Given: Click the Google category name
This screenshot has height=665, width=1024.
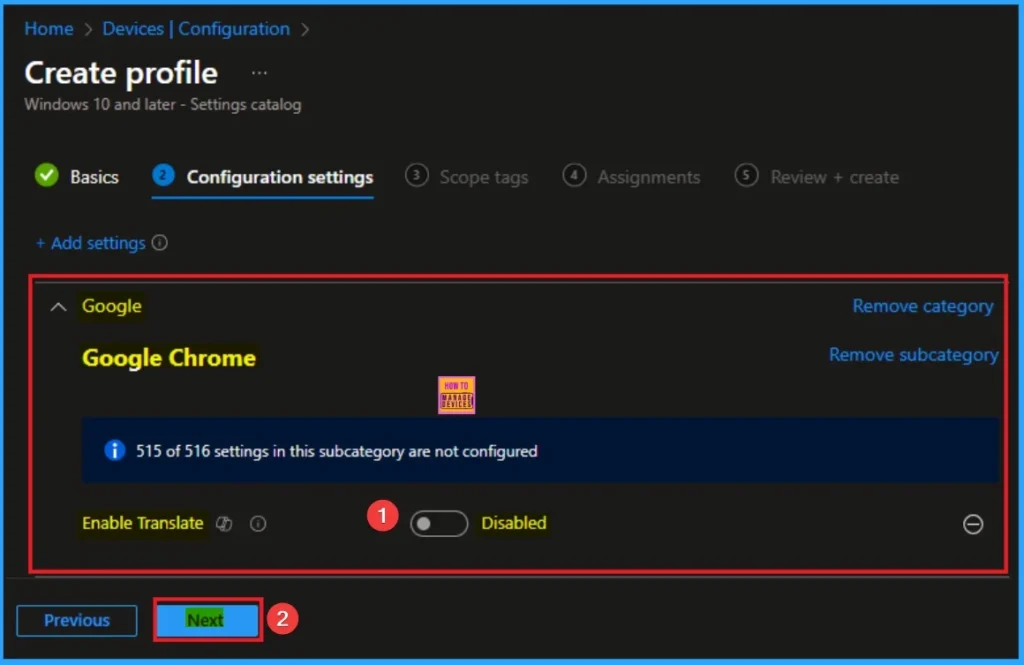Looking at the screenshot, I should click(x=112, y=306).
